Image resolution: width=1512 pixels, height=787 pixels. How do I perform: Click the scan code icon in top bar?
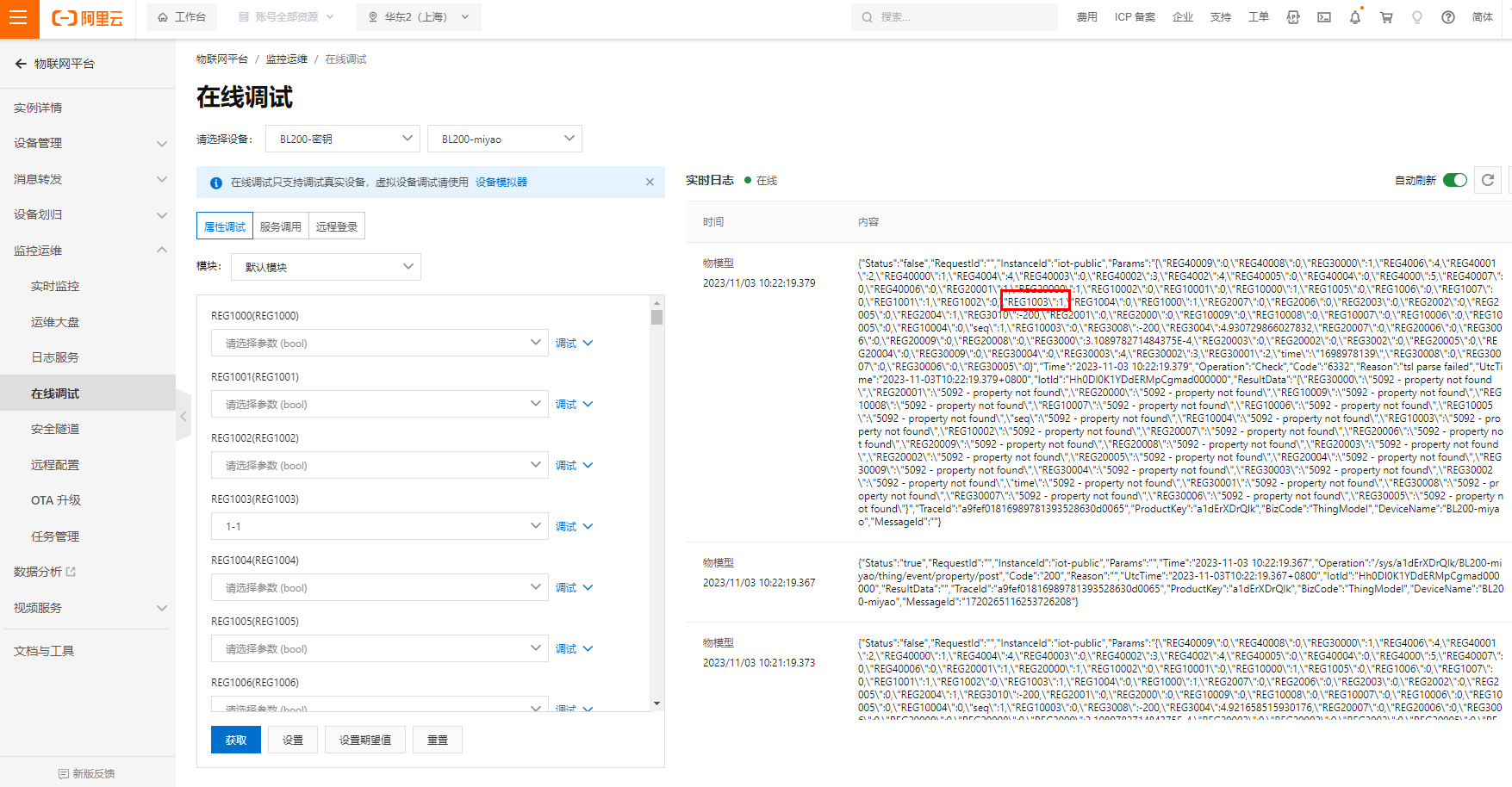1293,17
